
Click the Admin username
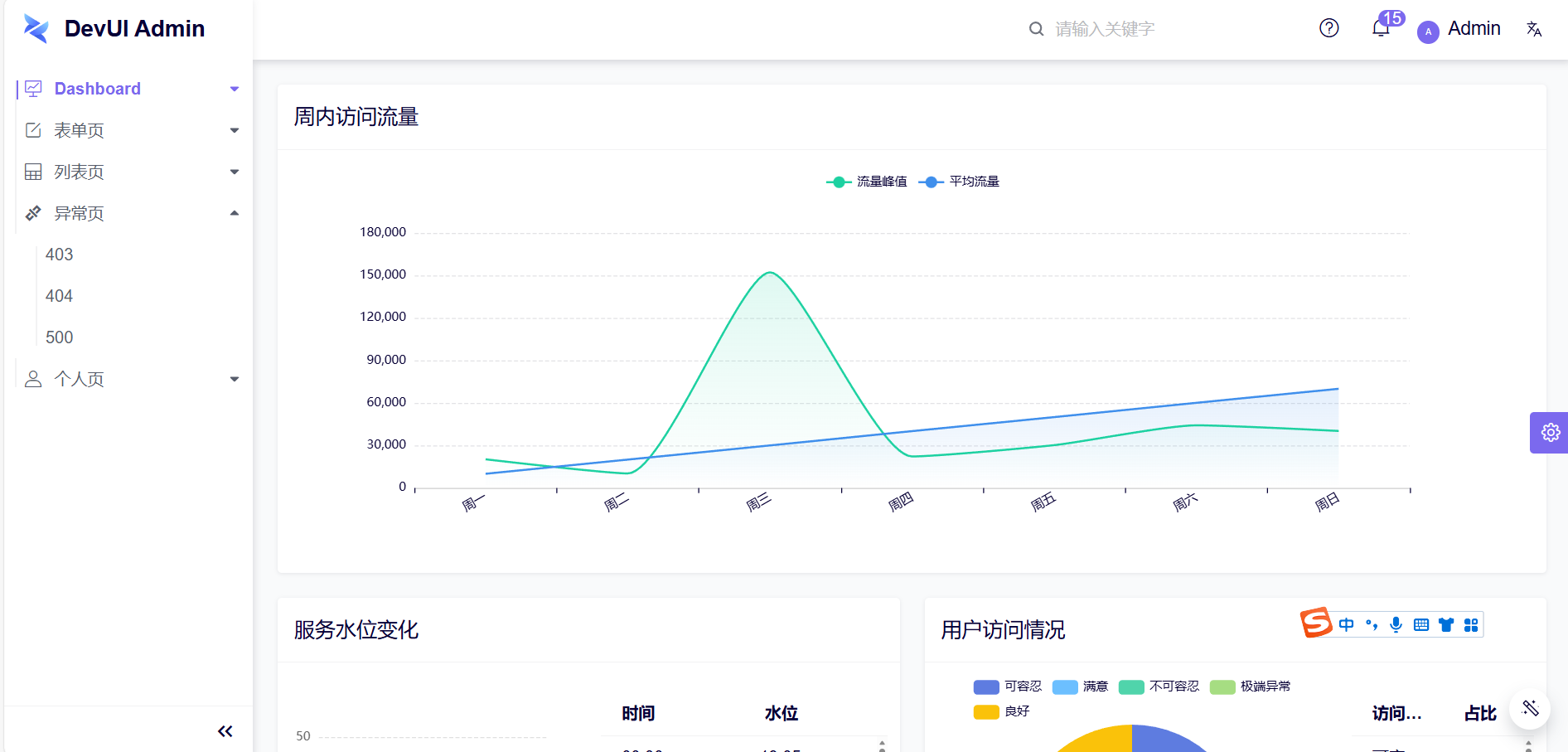coord(1474,28)
